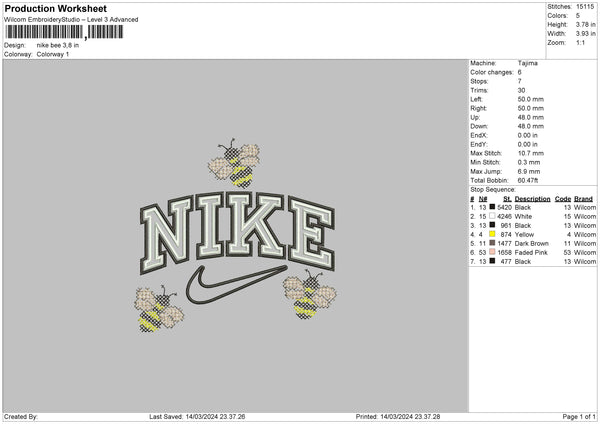Click the Colors value 5

pos(578,16)
